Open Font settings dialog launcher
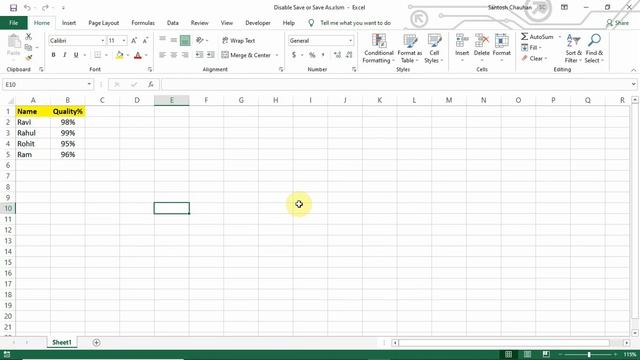This screenshot has height=360, width=640. point(150,70)
